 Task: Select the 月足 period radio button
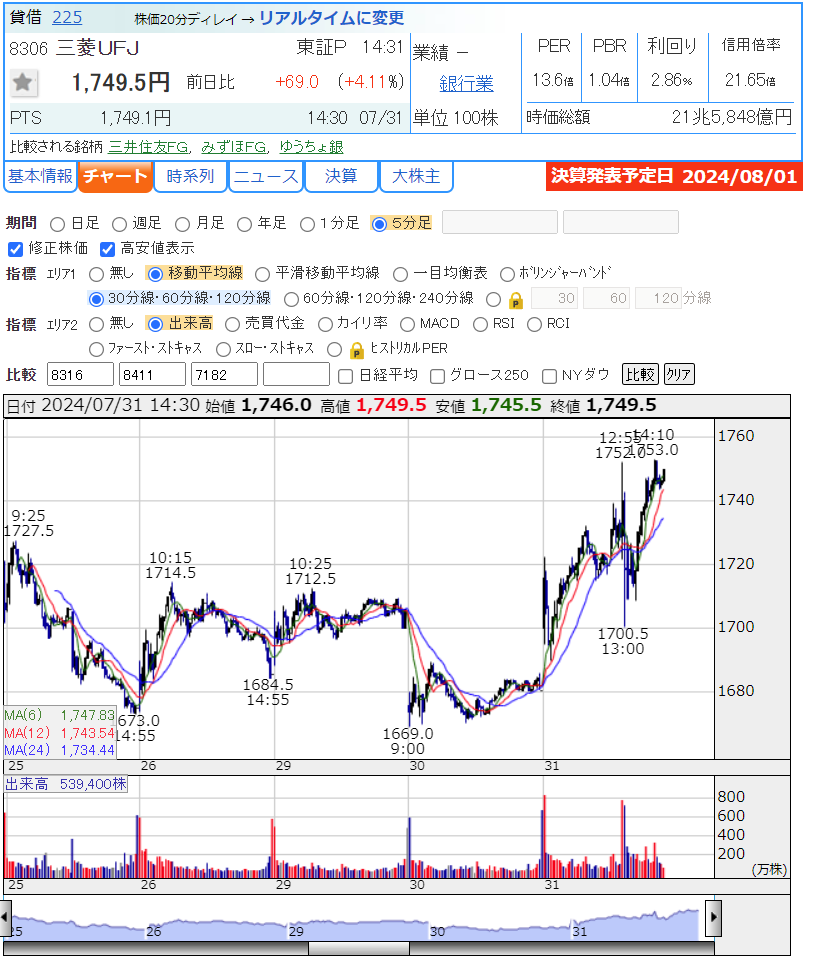(182, 224)
